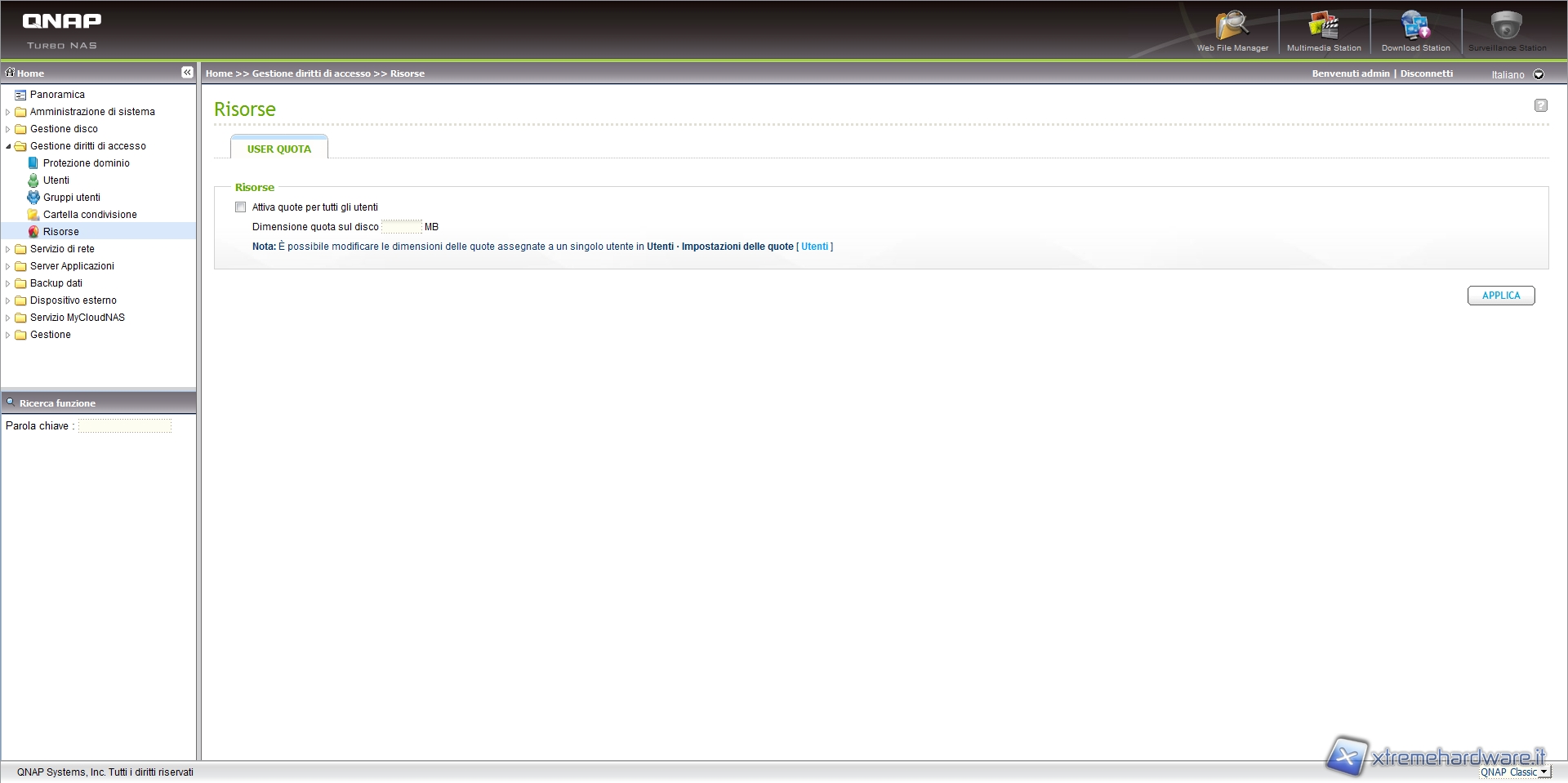
Task: Follow the Utenti link in note
Action: point(814,247)
